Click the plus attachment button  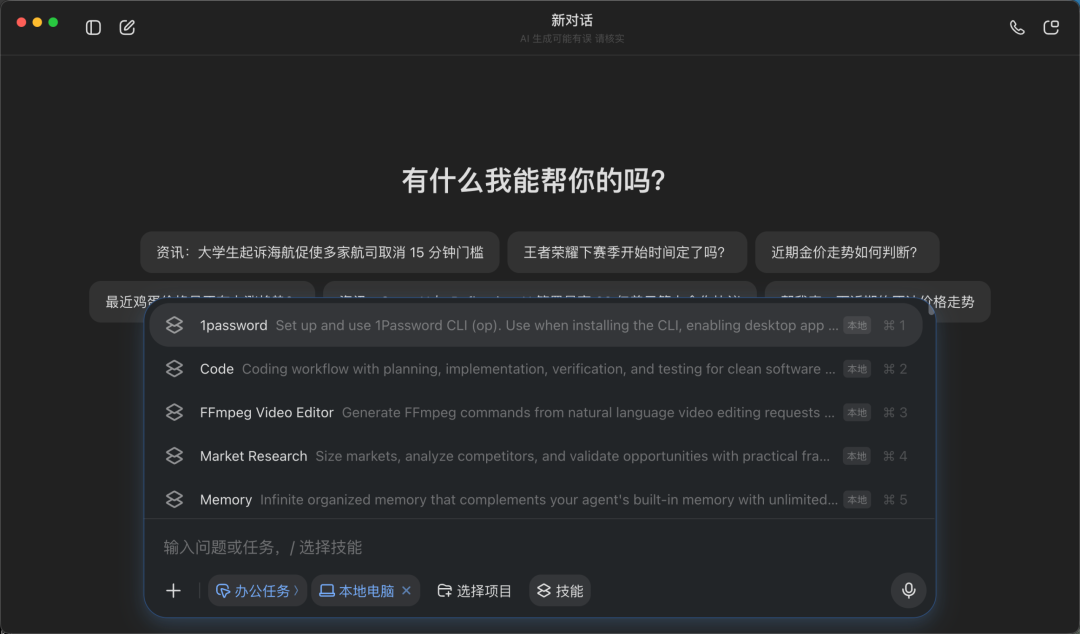click(x=174, y=591)
